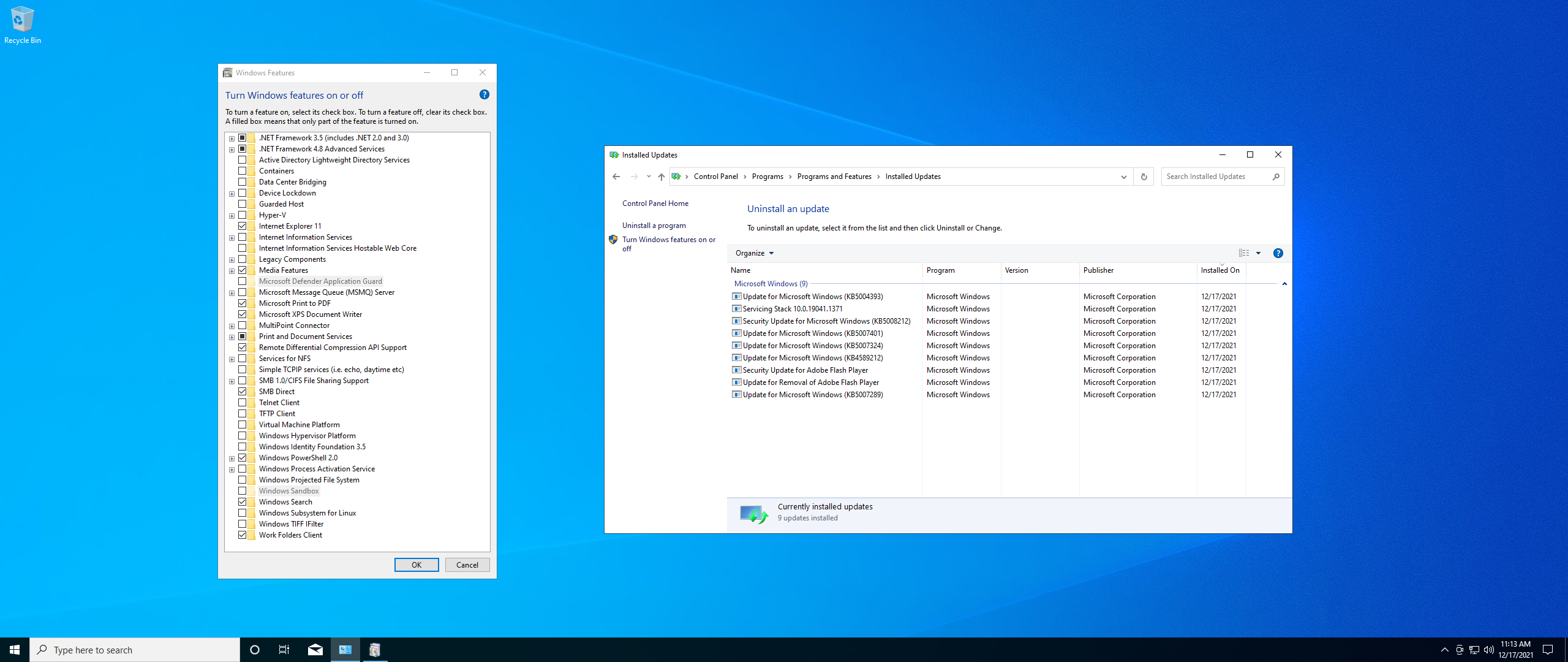Click OK in Windows Features

(417, 565)
